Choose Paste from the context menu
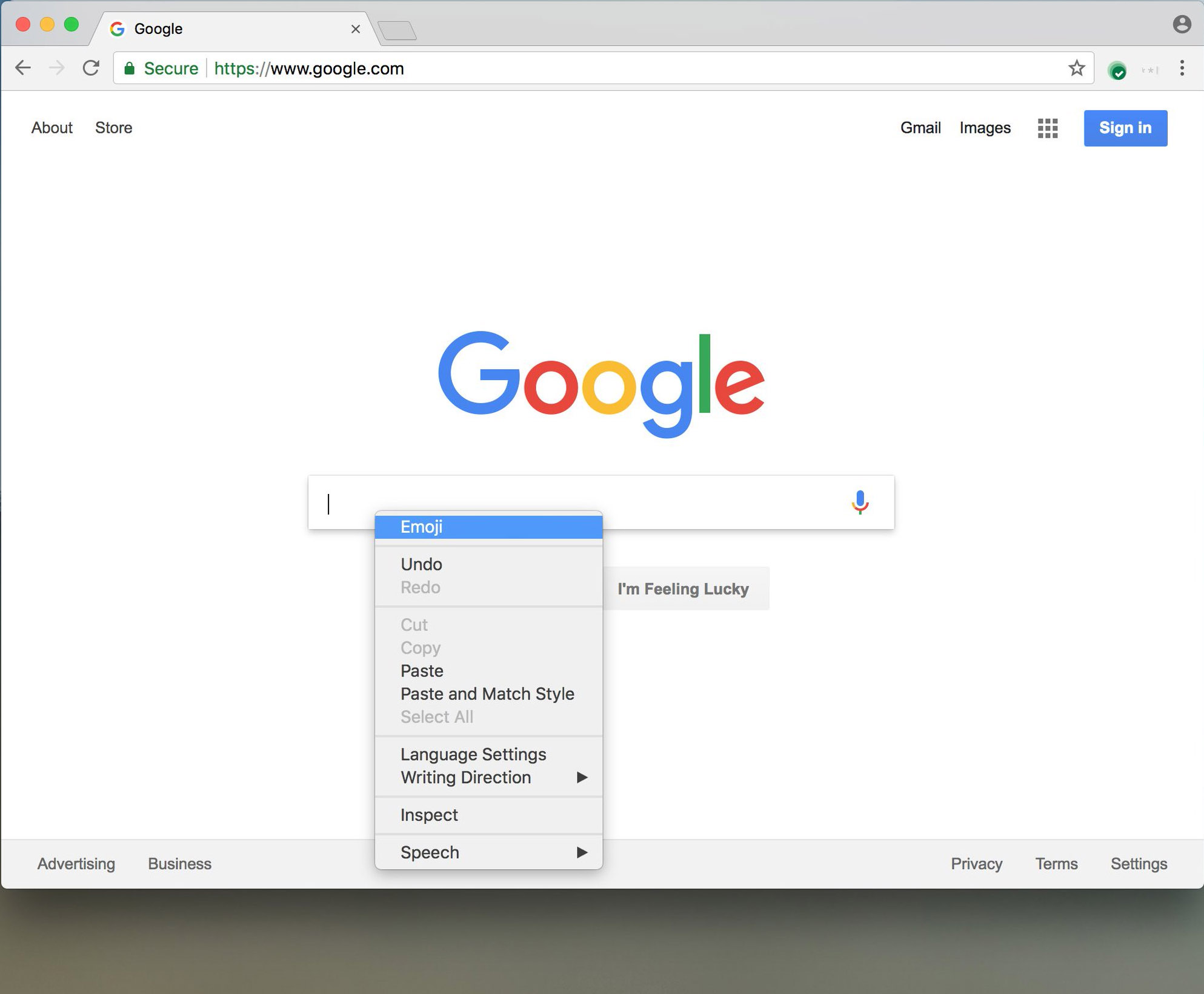The image size is (1204, 994). coord(488,671)
